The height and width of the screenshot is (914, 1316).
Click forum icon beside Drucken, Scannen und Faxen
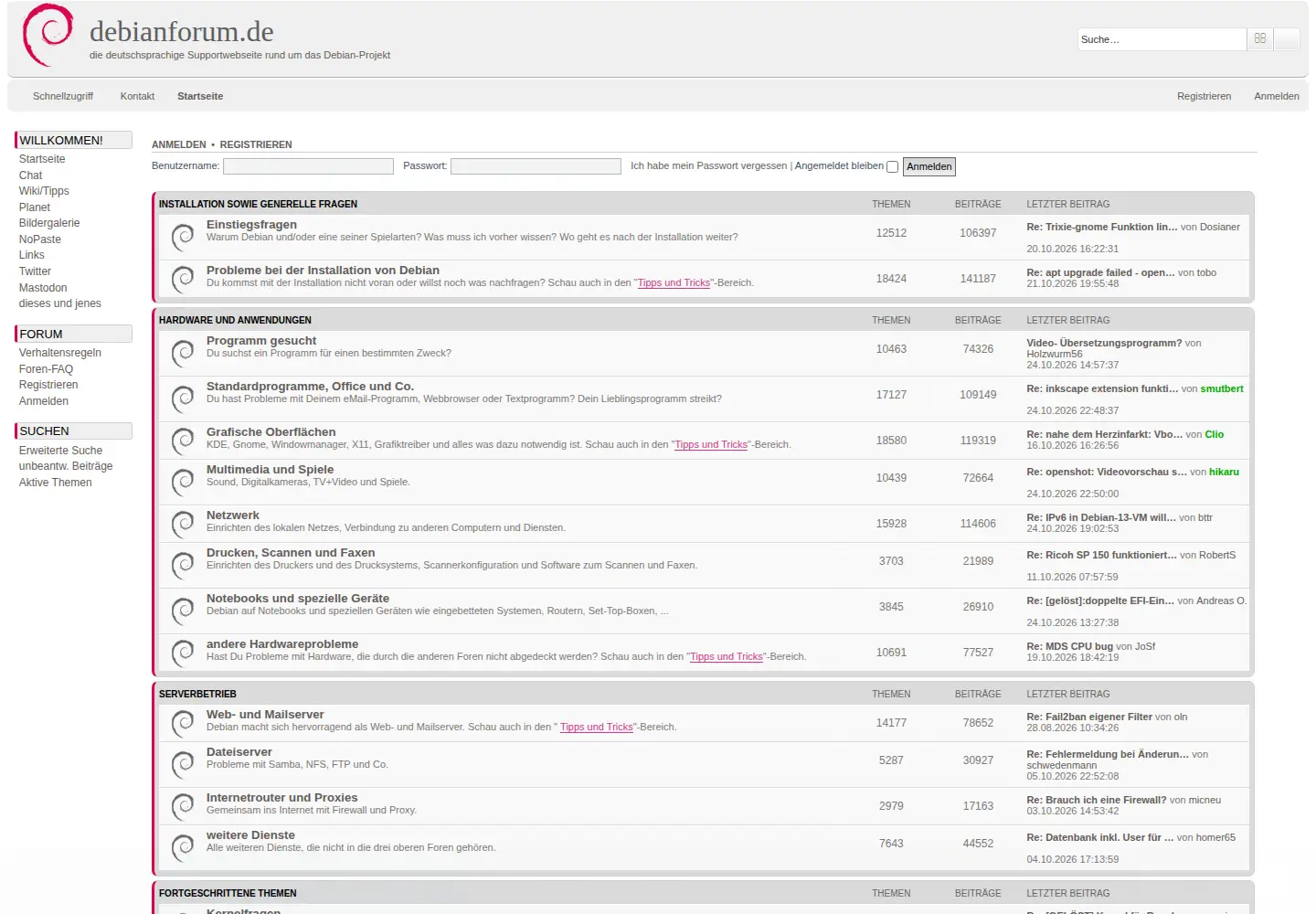coord(183,565)
